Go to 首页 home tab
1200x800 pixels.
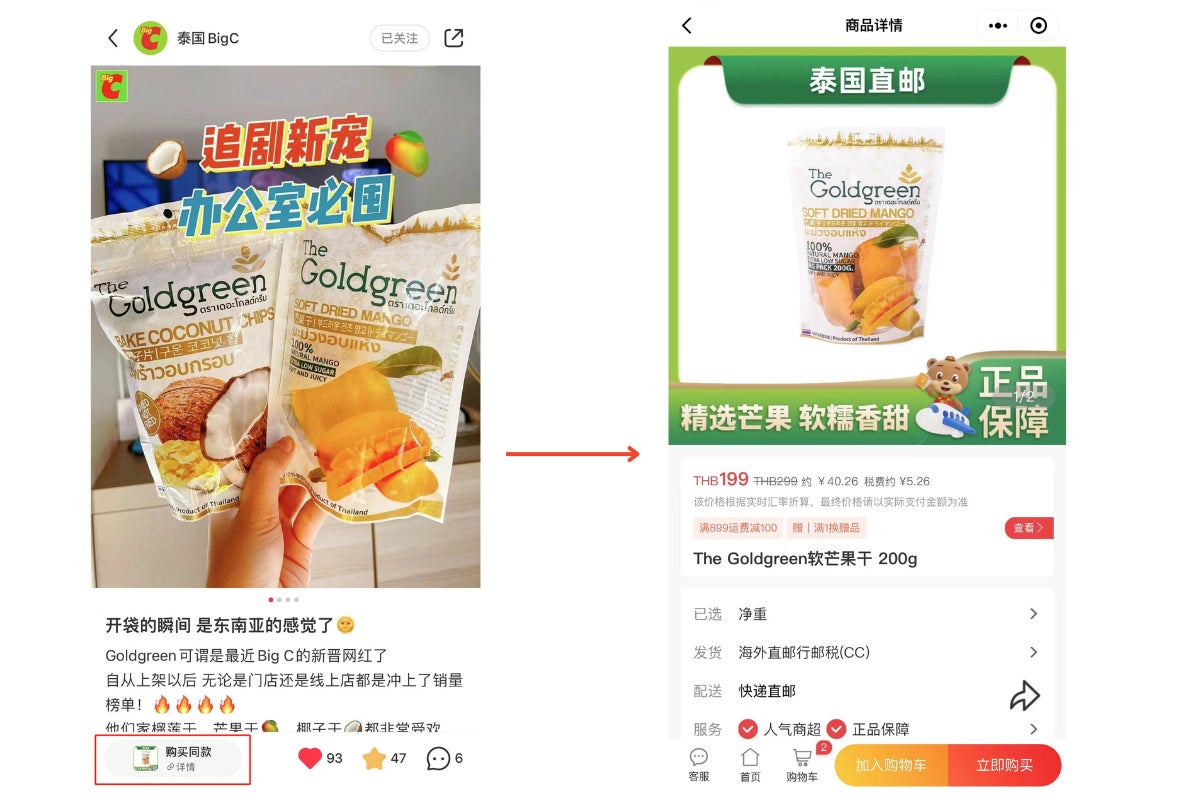(750, 765)
